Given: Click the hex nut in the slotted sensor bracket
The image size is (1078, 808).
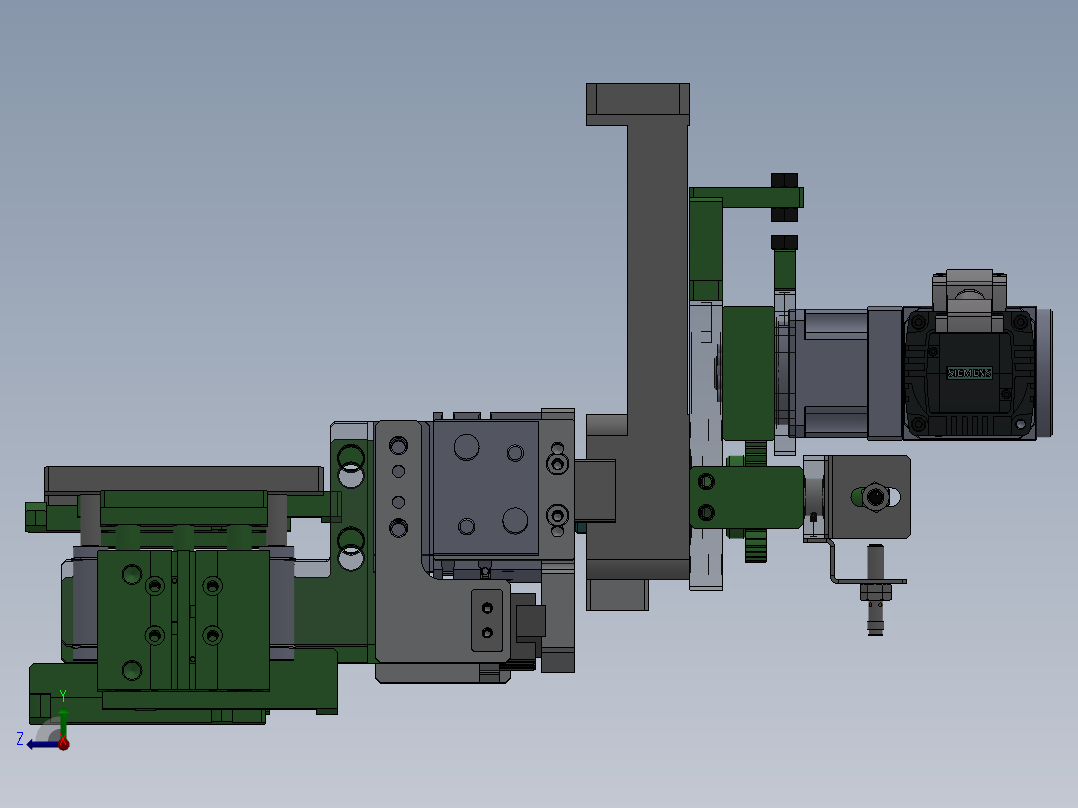Looking at the screenshot, I should [x=873, y=495].
